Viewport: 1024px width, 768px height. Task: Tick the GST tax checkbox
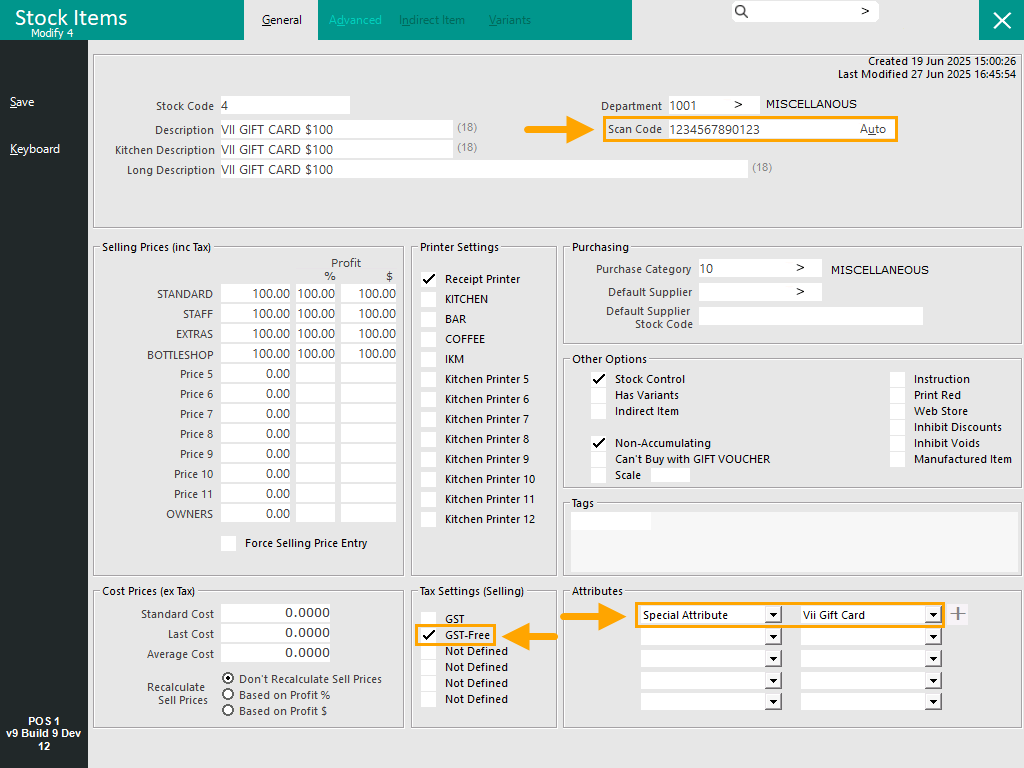429,620
